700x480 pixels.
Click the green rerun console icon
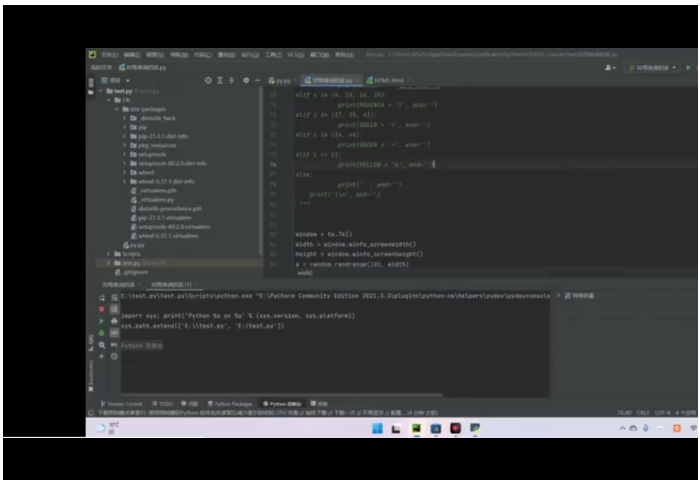101,297
